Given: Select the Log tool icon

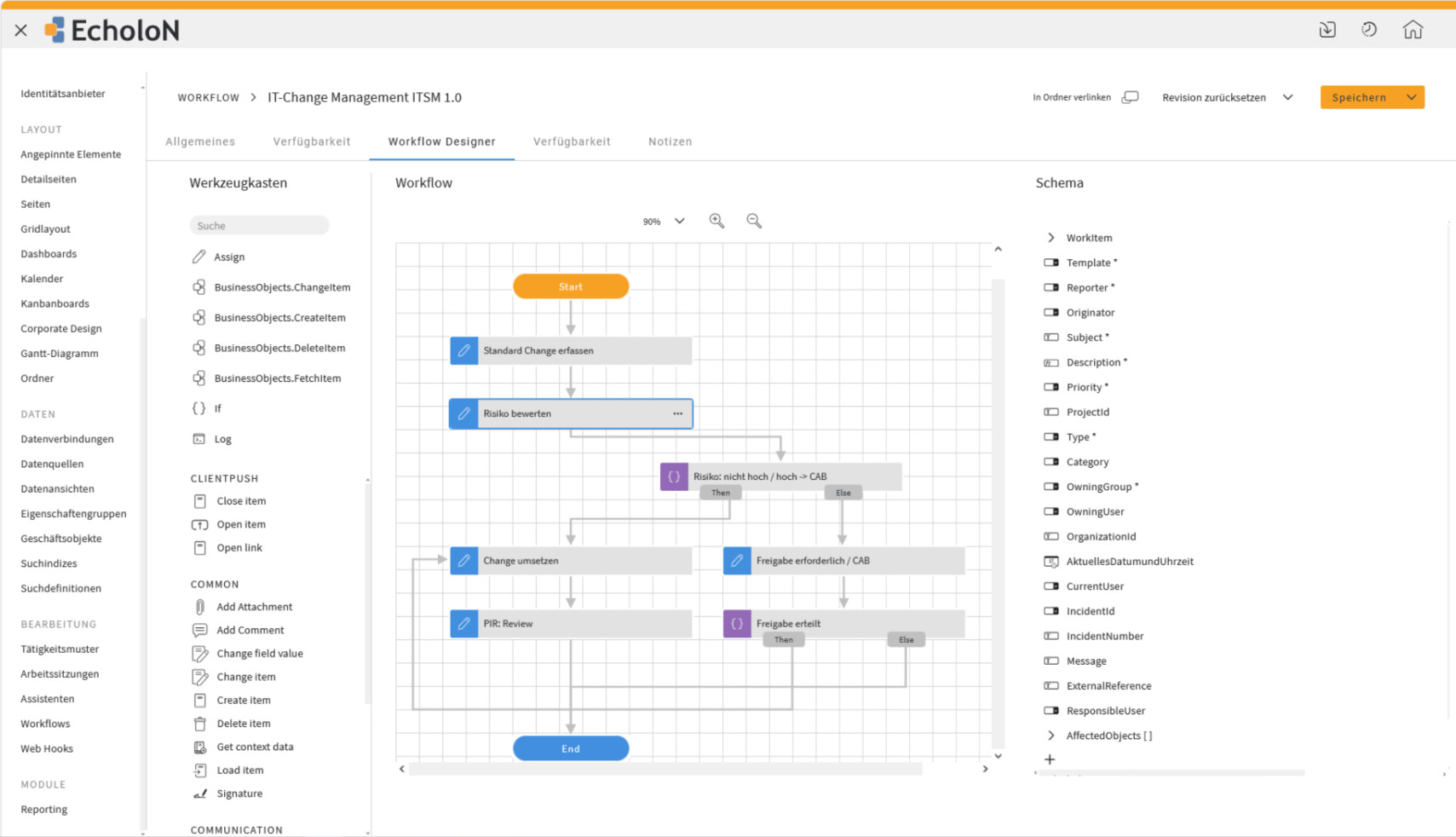Looking at the screenshot, I should pos(199,439).
